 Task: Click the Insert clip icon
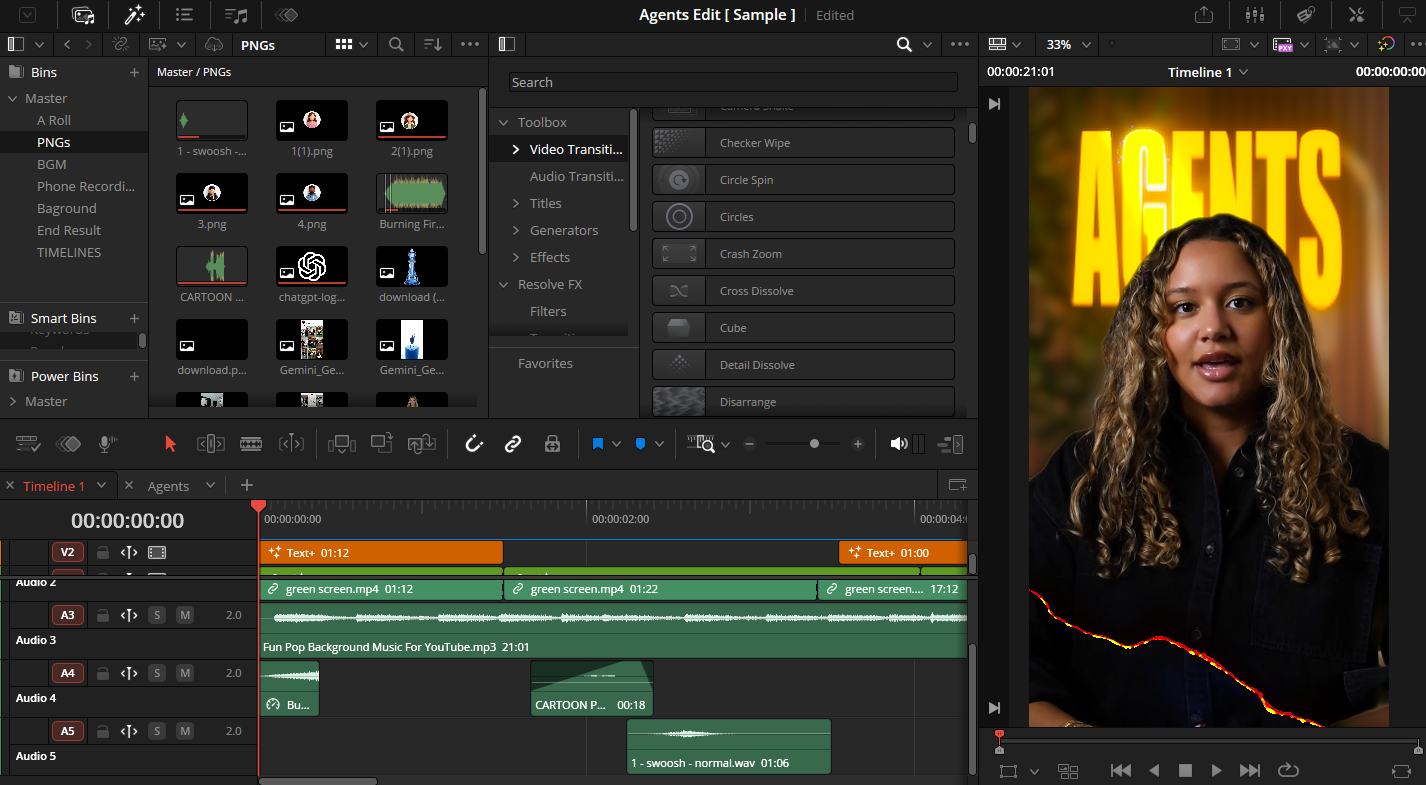341,444
